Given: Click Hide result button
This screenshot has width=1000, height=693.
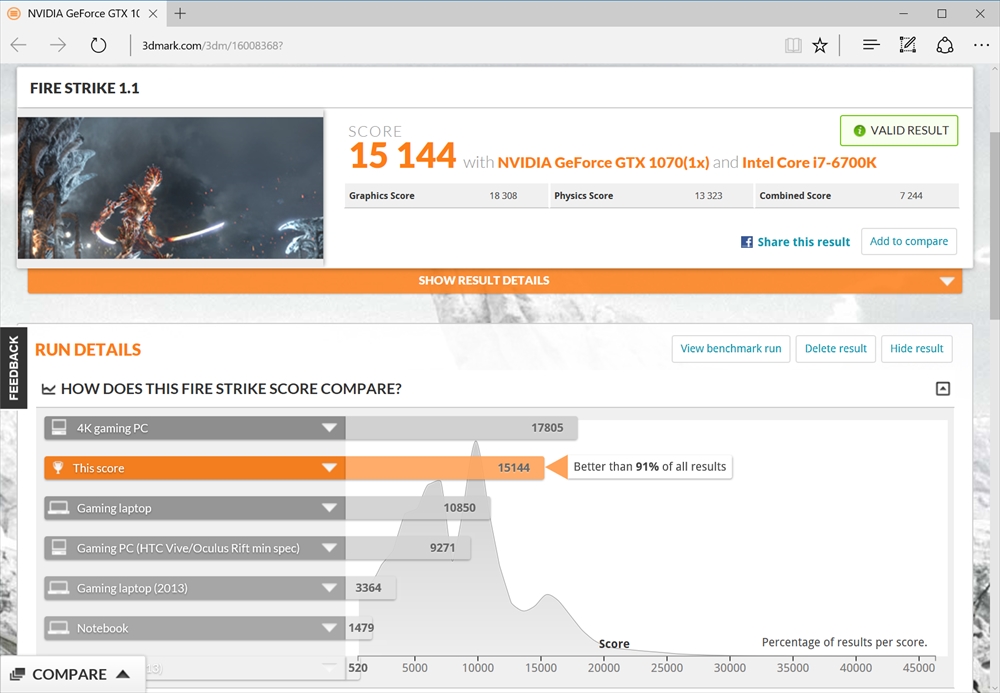Looking at the screenshot, I should pyautogui.click(x=916, y=349).
